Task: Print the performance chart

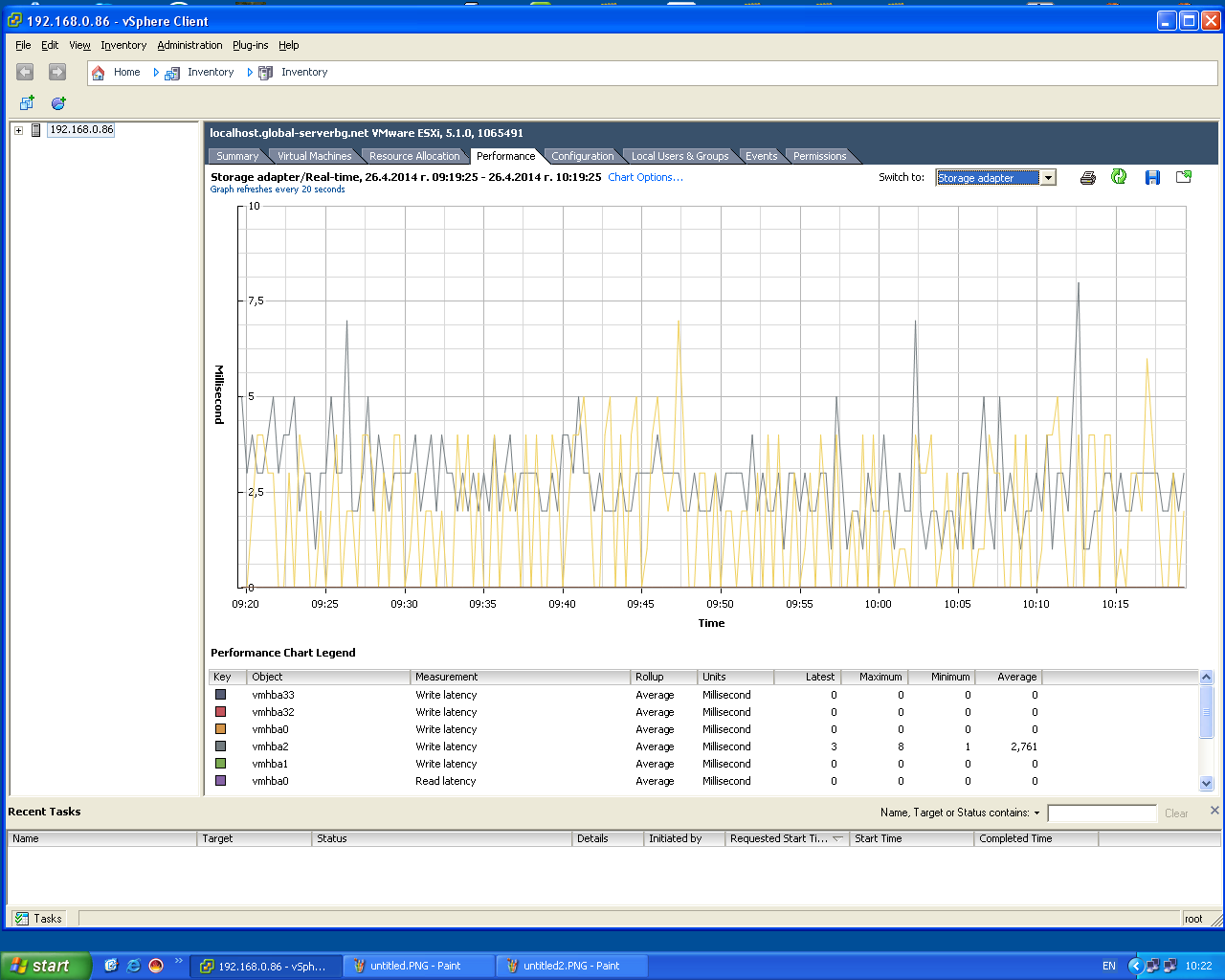Action: tap(1087, 177)
